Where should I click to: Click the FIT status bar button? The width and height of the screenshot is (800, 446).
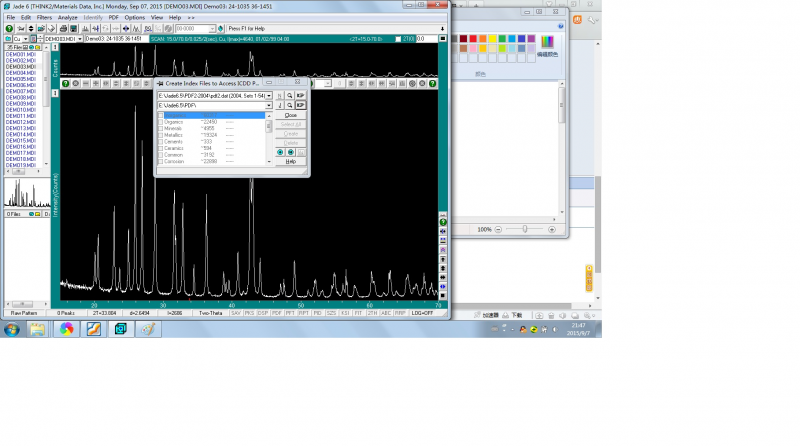tap(356, 313)
